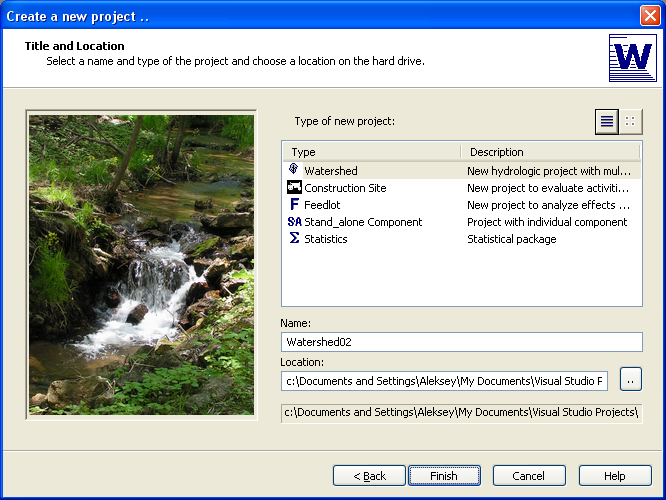666x500 pixels.
Task: Click the 'Type of new project:' label
Action: [344, 121]
